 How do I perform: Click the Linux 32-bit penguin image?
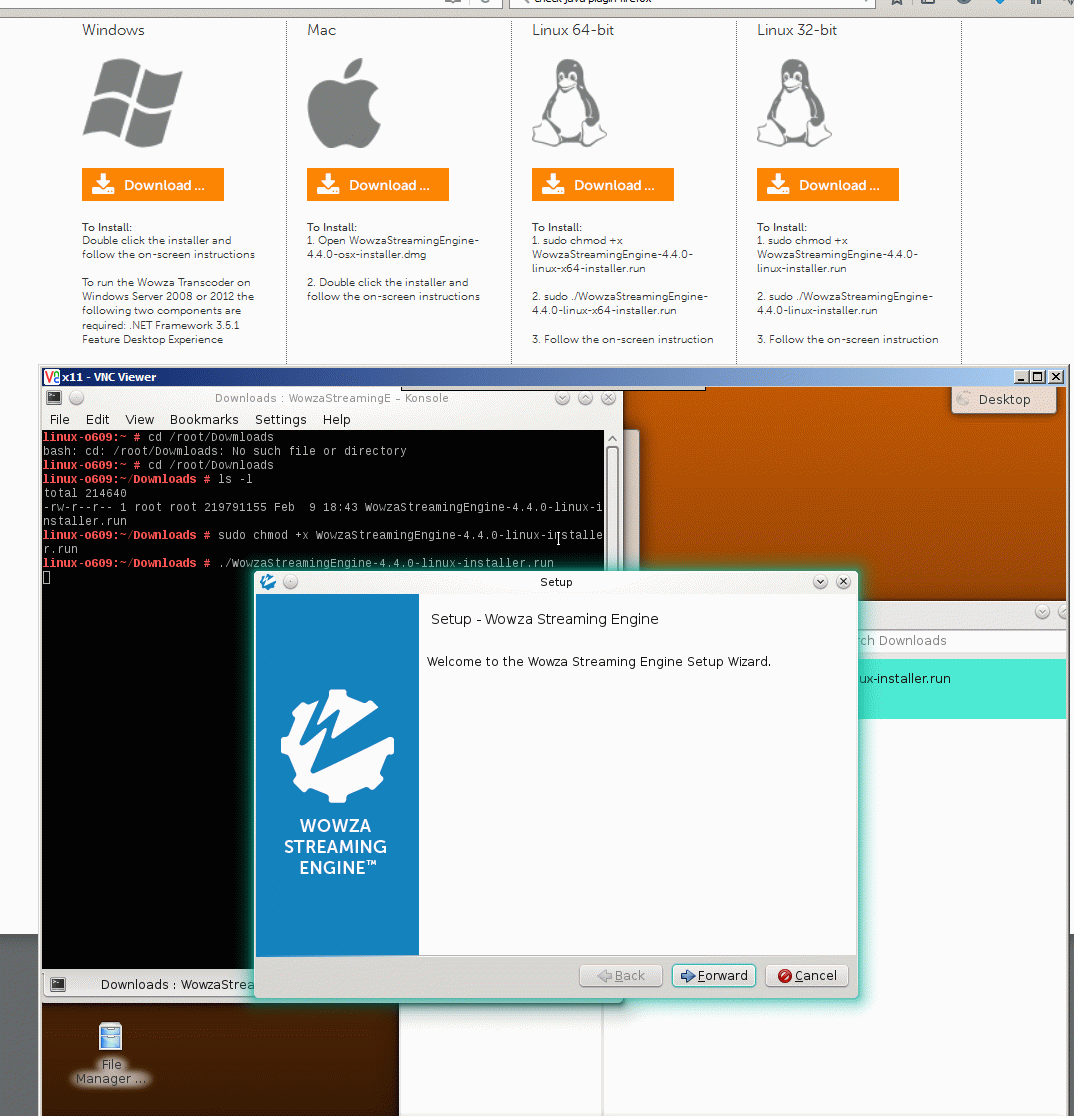(794, 103)
